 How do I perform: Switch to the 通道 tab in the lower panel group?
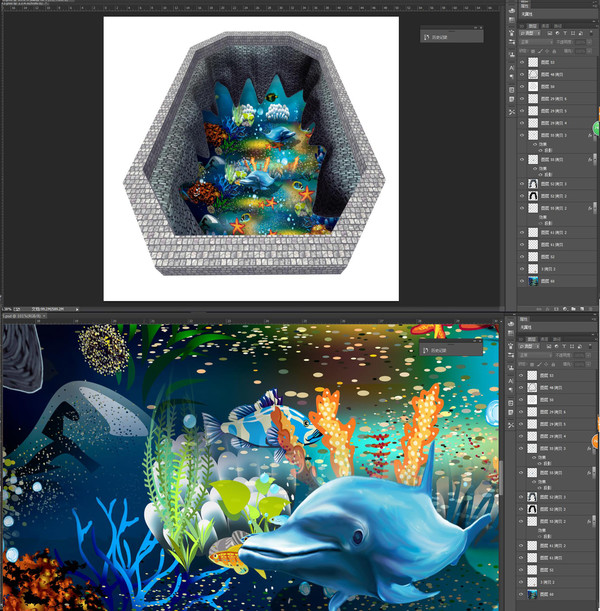[544, 339]
